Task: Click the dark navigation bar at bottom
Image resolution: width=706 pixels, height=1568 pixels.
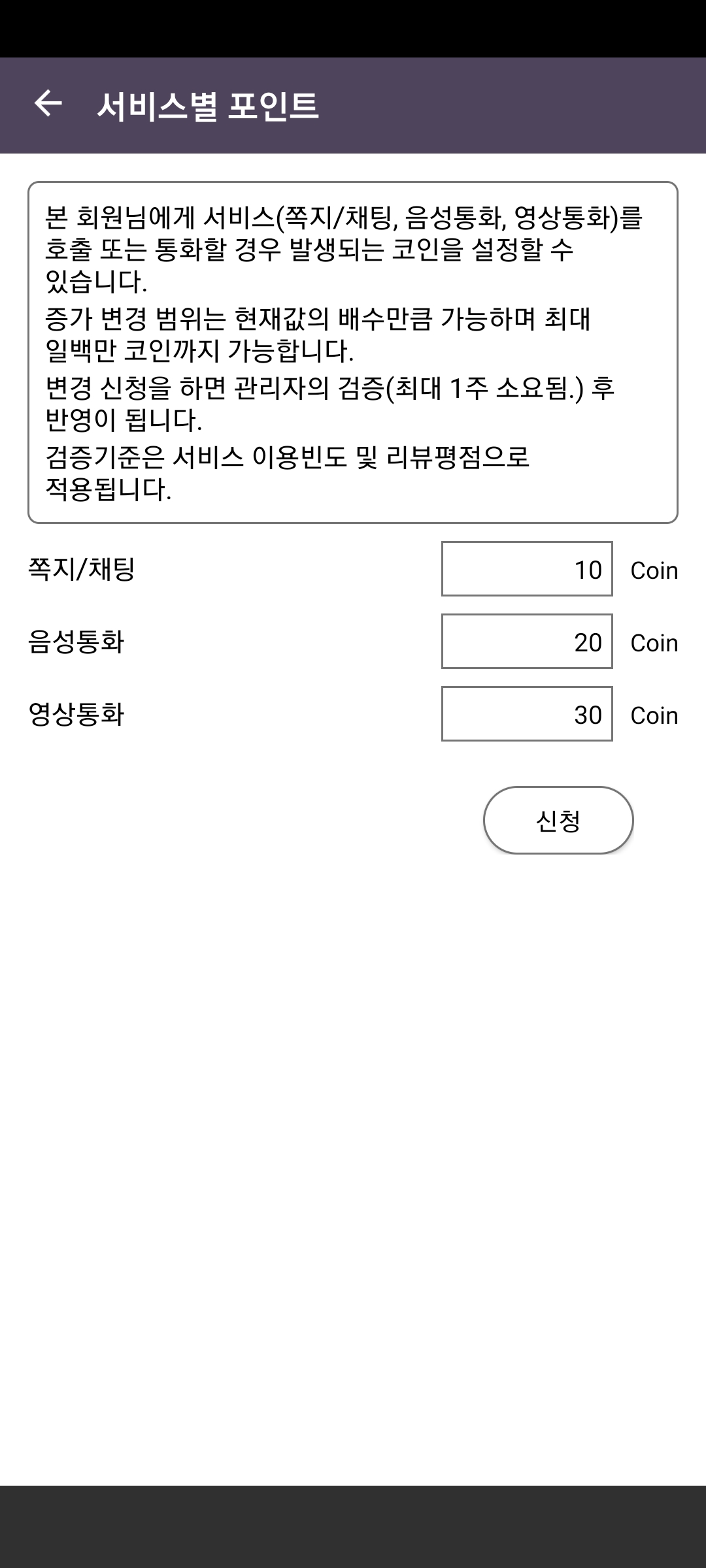Action: (353, 1526)
